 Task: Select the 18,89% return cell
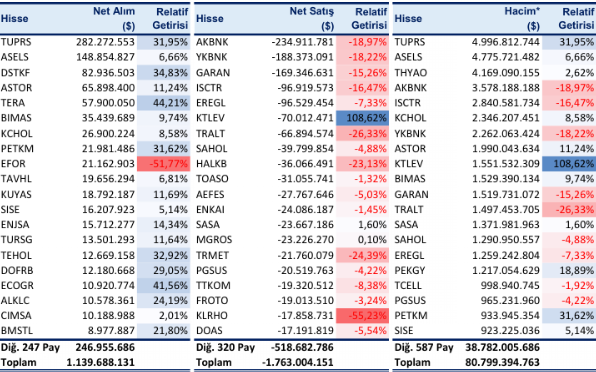click(x=569, y=270)
